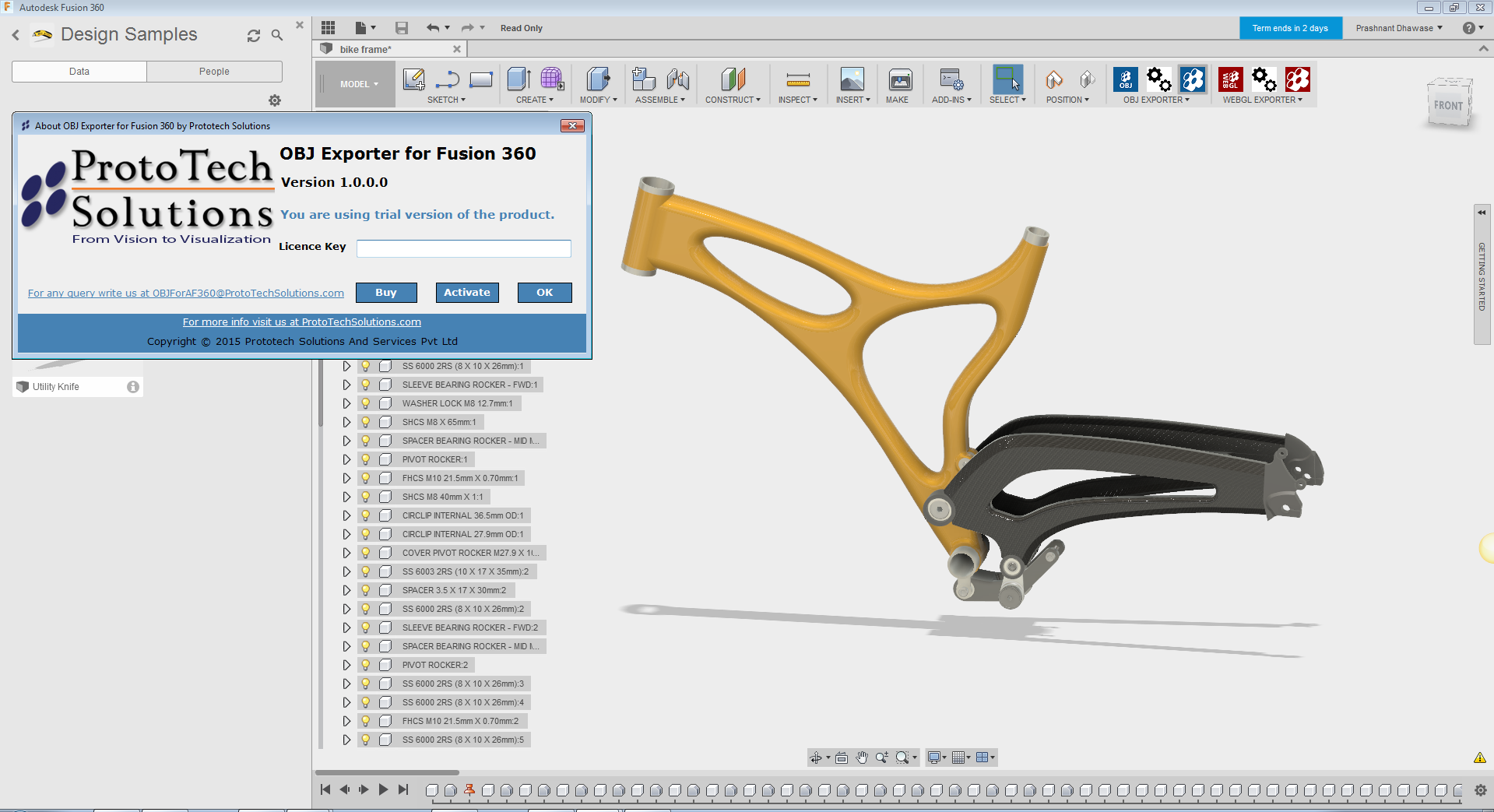Click the Create Form purple icon
This screenshot has height=812, width=1494.
pos(552,79)
